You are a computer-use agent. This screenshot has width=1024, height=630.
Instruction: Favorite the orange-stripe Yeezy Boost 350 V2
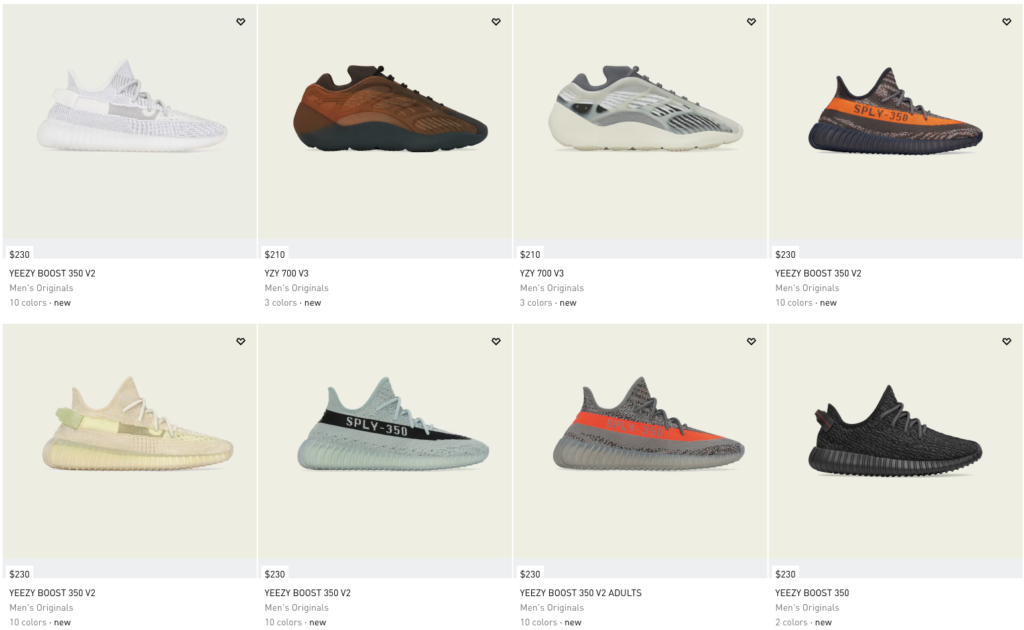click(x=1006, y=22)
